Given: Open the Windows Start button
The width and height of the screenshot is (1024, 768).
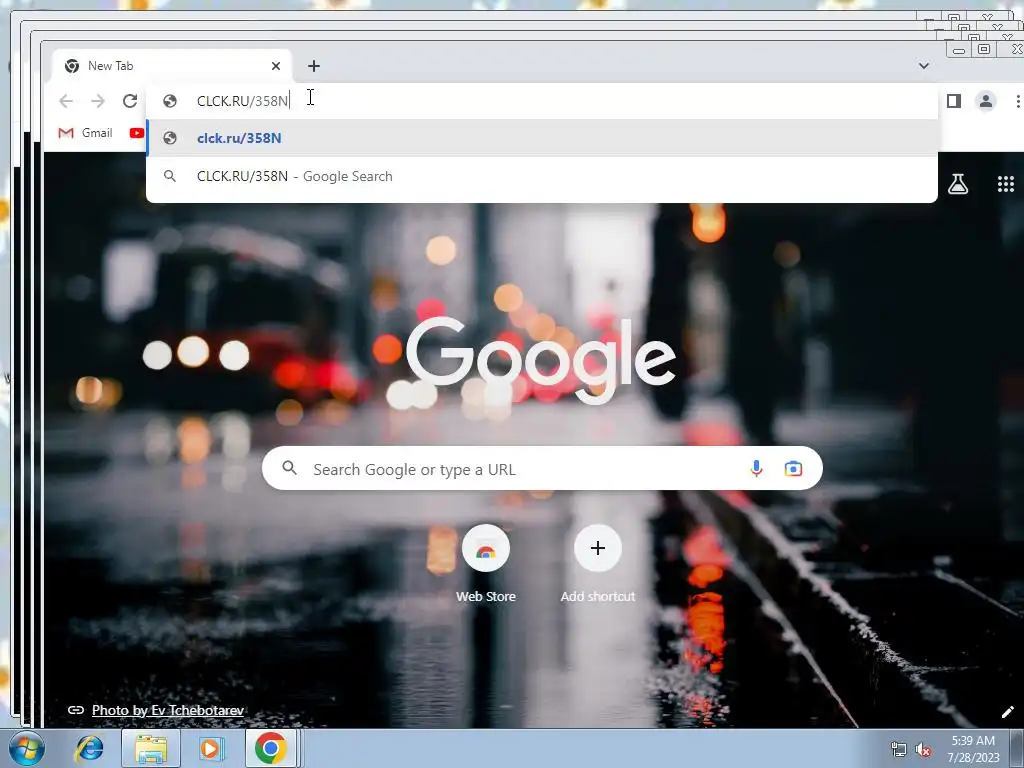Looking at the screenshot, I should click(27, 748).
